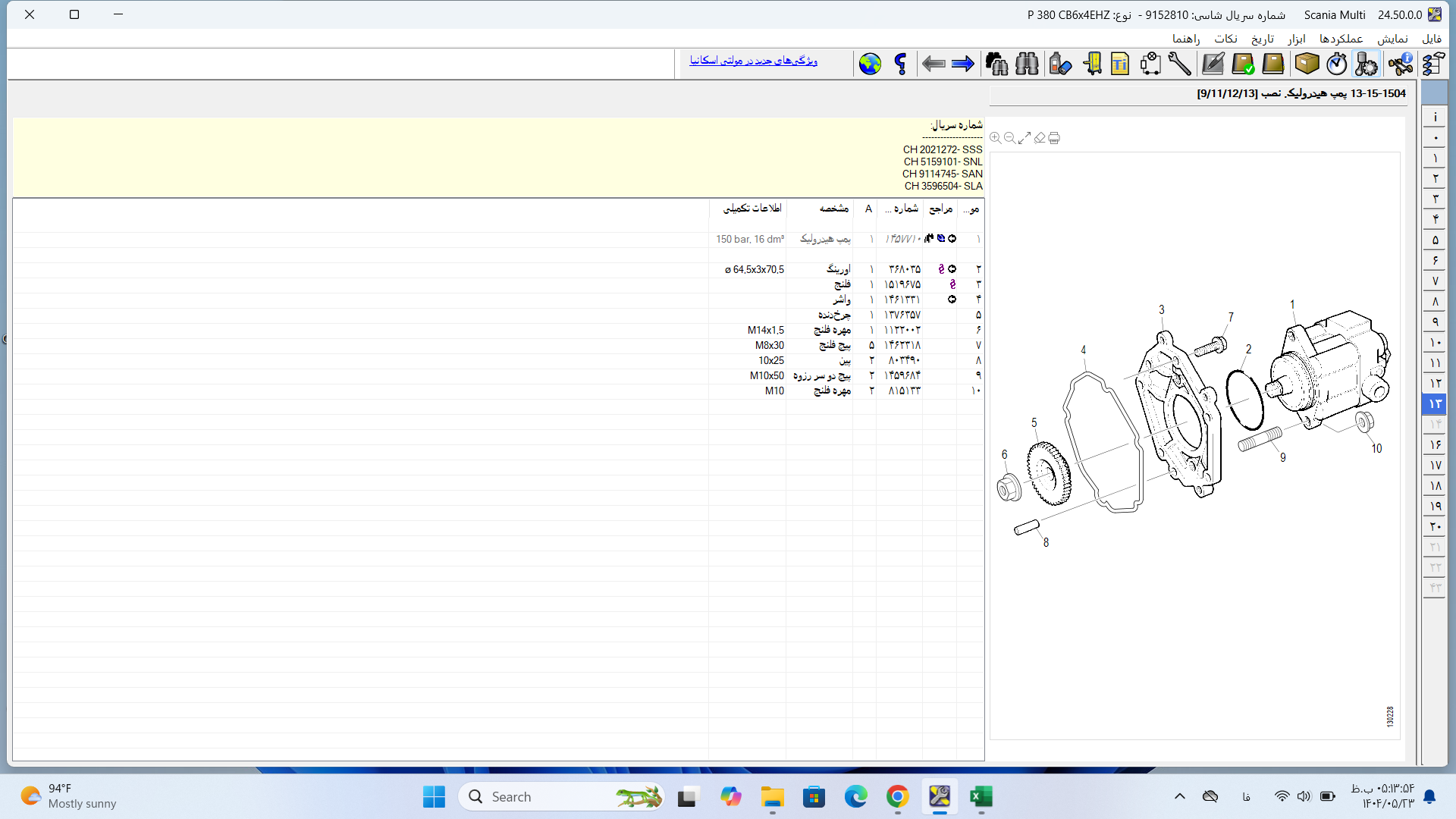The image size is (1456, 819).
Task: Select the چرخ‌دنده part row ۱۳۷۶۳۵۷
Action: (x=902, y=315)
